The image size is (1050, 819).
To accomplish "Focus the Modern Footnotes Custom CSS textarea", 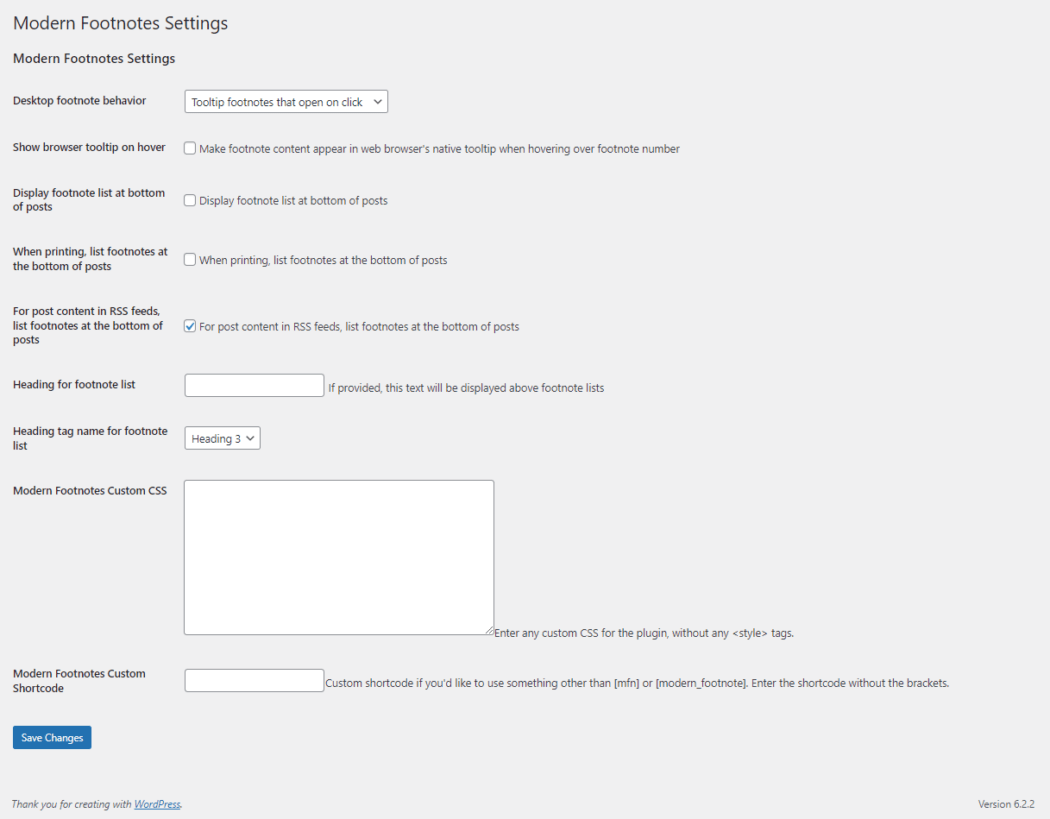I will coord(338,556).
